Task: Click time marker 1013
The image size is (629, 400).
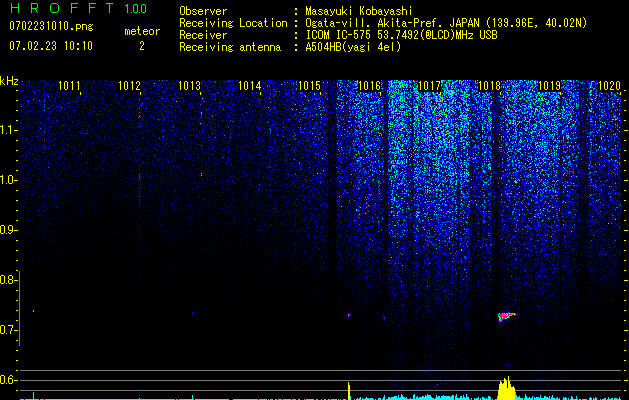Action: point(189,86)
